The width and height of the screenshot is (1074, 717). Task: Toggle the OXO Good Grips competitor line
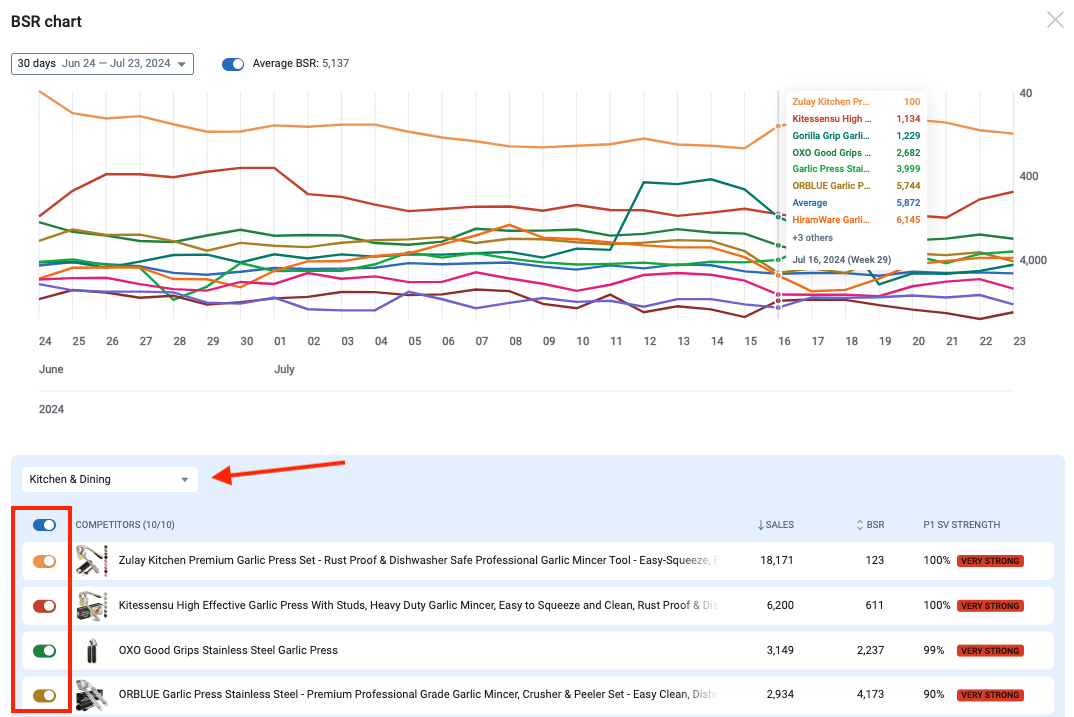pyautogui.click(x=45, y=651)
